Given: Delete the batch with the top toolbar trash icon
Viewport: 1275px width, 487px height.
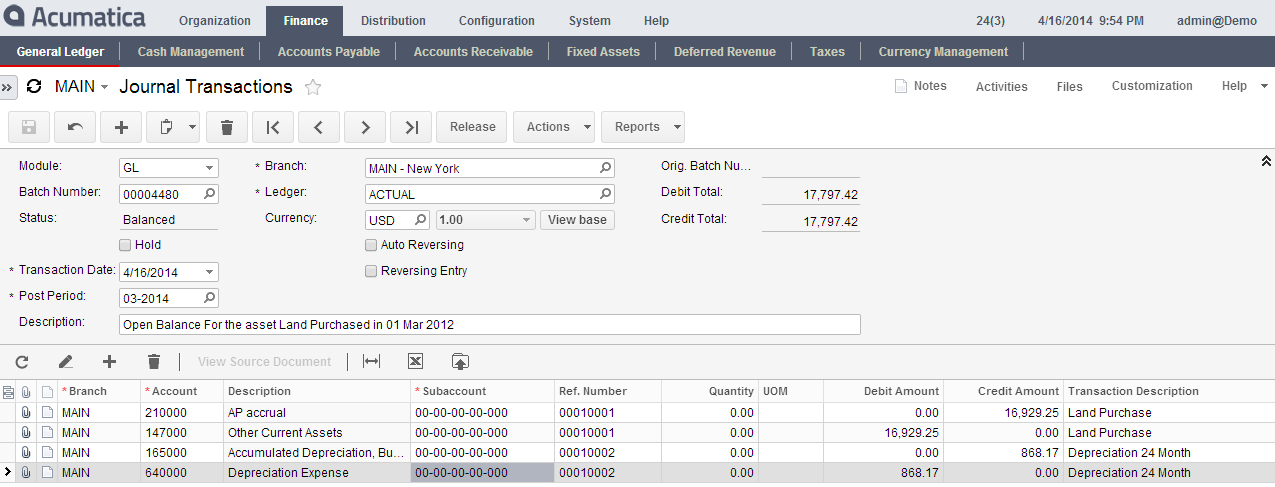Looking at the screenshot, I should [x=227, y=127].
